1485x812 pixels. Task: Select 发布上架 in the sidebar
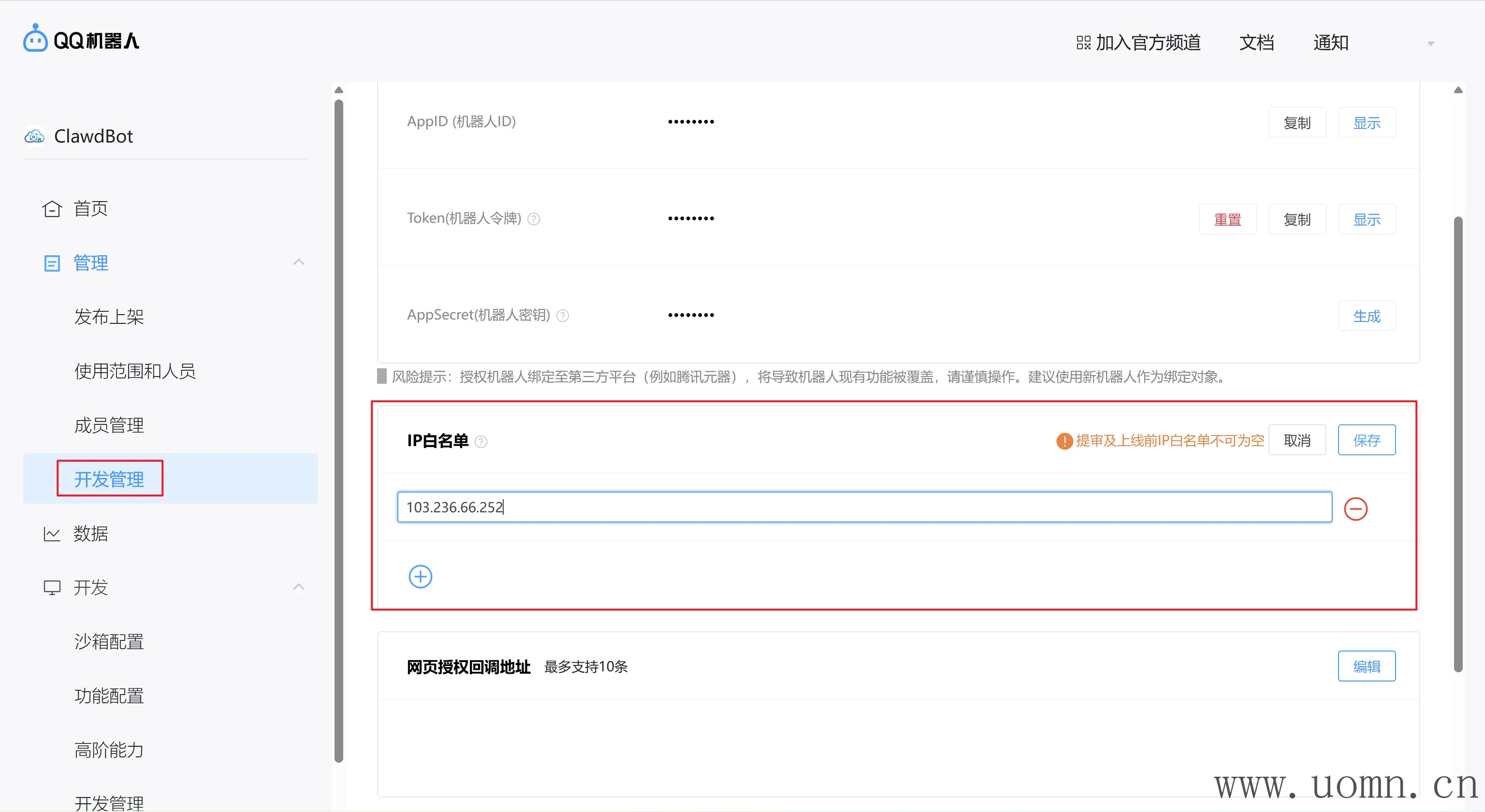tap(109, 317)
